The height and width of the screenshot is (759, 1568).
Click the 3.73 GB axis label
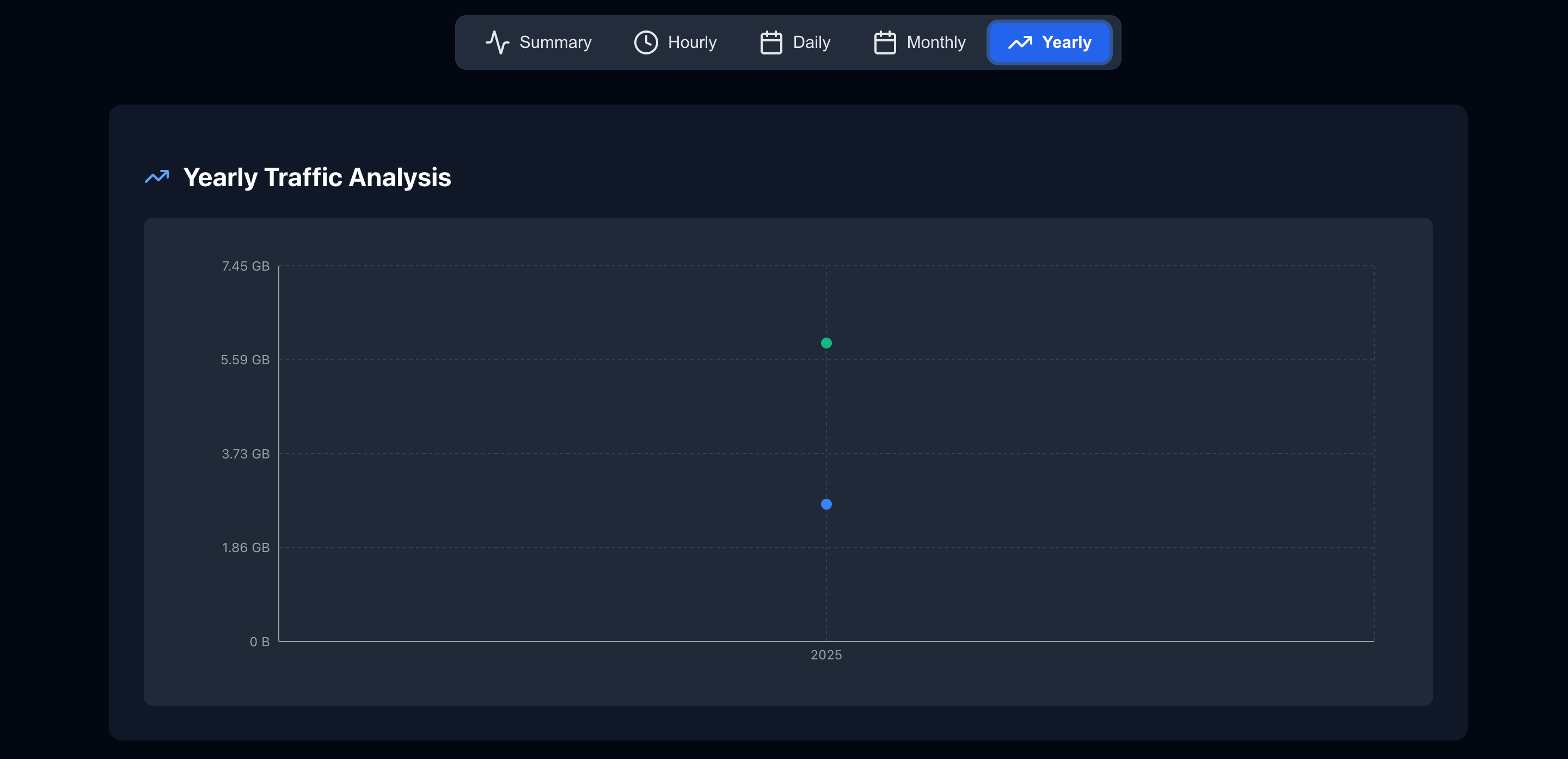(246, 454)
